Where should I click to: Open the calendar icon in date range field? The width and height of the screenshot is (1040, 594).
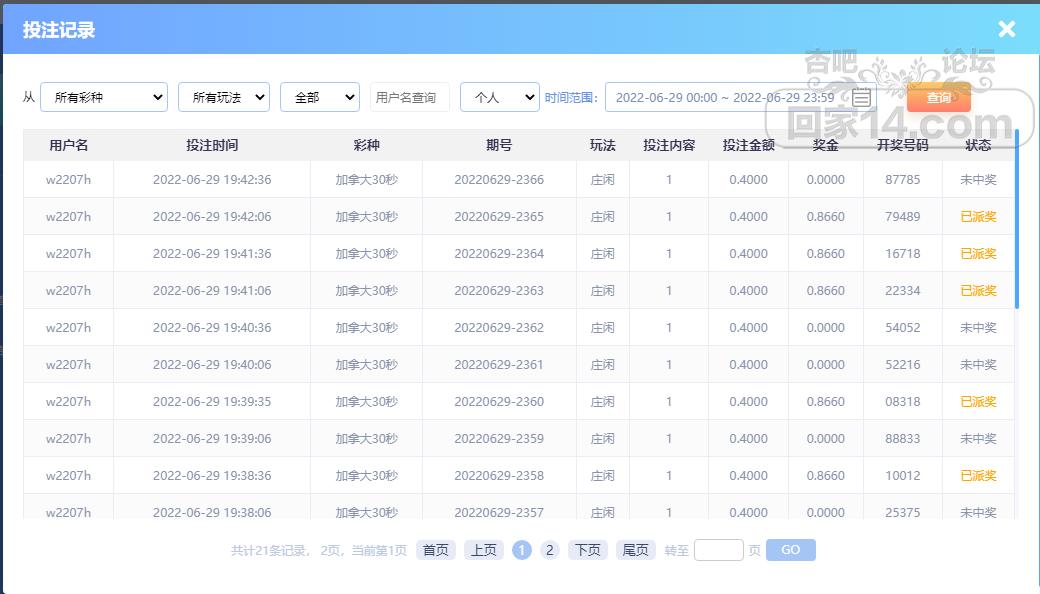click(x=861, y=98)
